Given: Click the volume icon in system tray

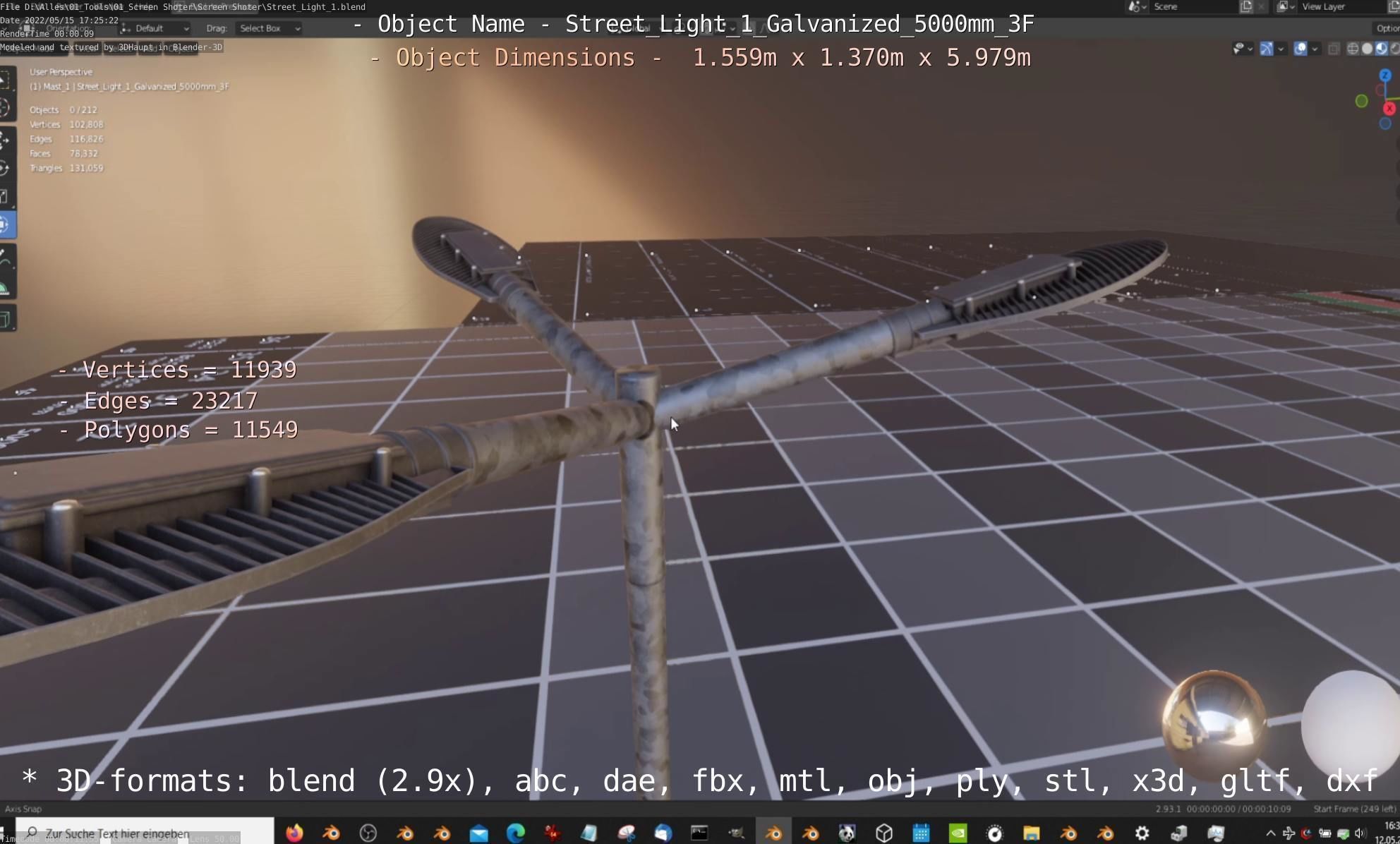Looking at the screenshot, I should point(1360,833).
